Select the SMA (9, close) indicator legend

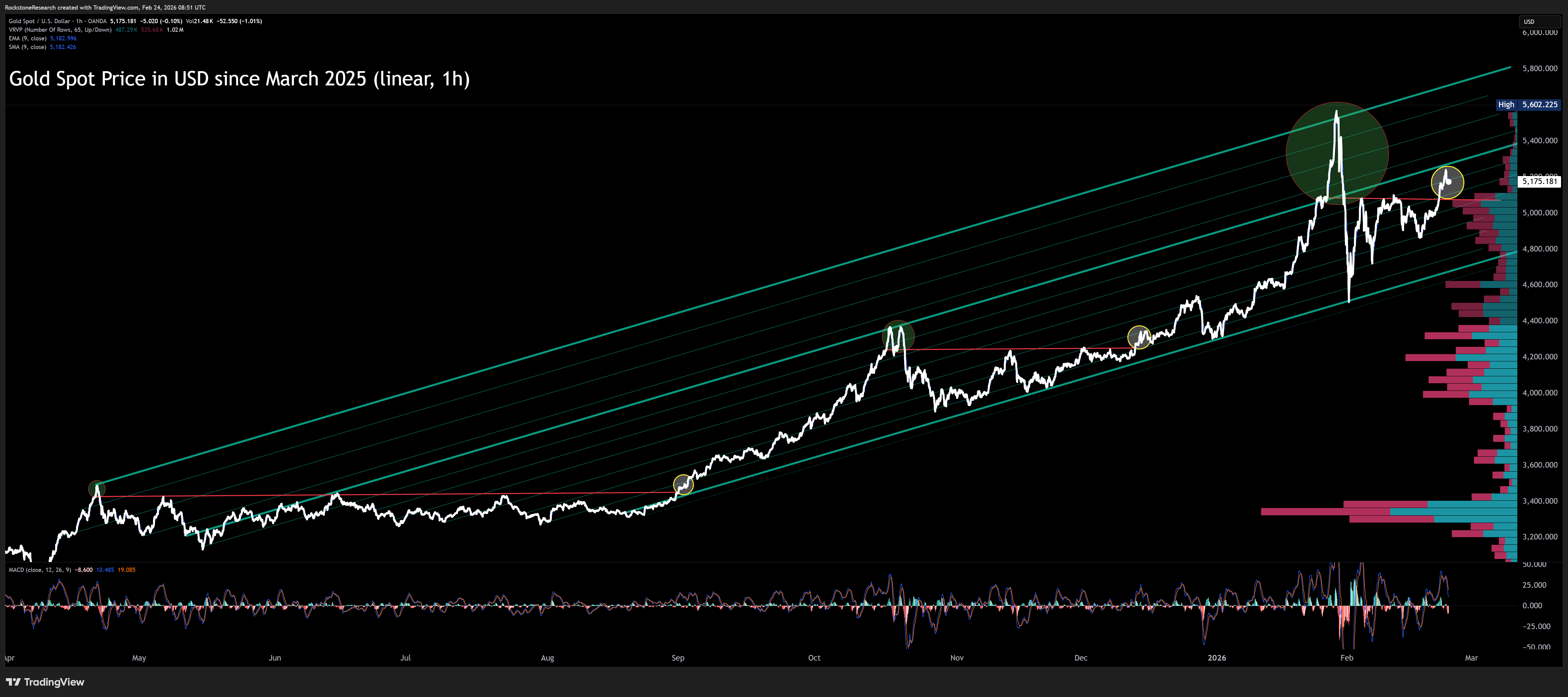pos(27,47)
